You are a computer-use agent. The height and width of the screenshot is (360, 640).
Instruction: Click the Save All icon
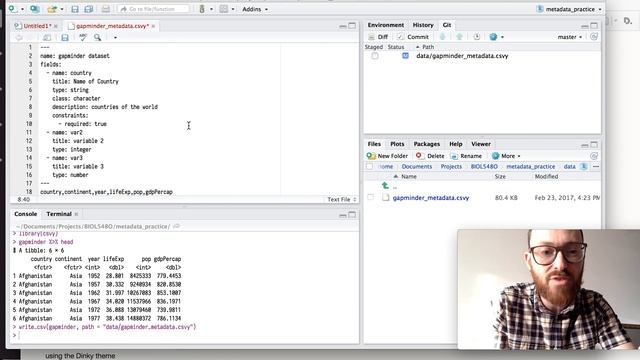click(x=89, y=9)
